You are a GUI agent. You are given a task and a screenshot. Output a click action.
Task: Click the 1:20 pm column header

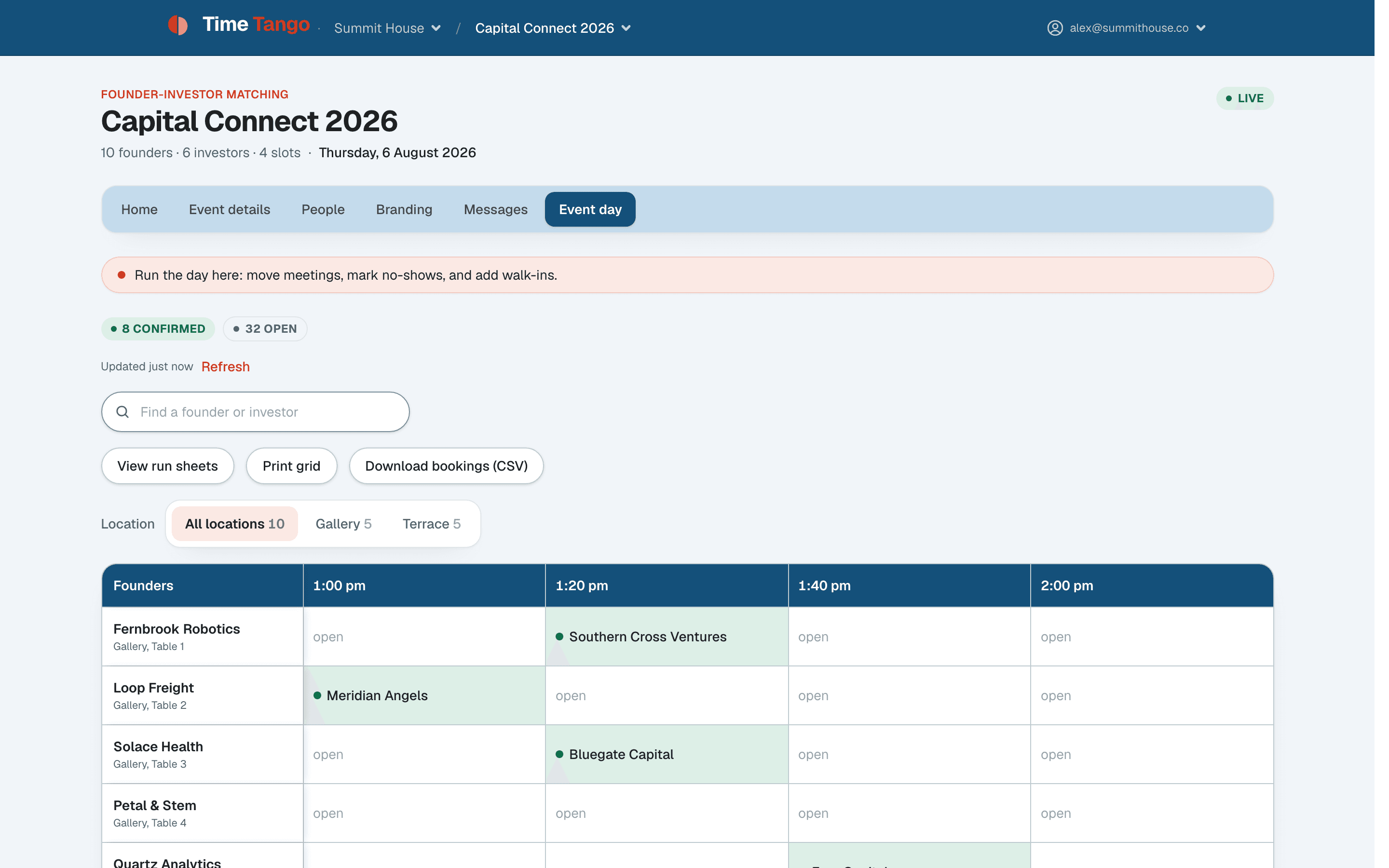667,585
